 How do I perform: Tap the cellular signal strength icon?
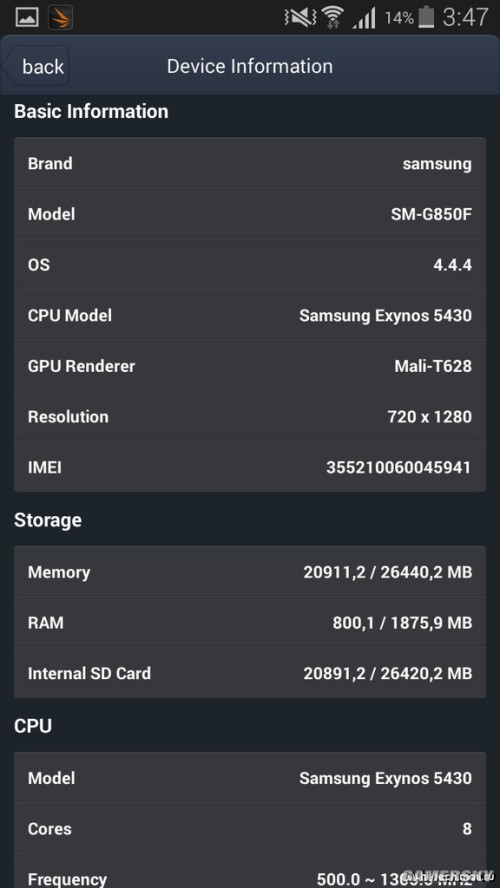coord(364,18)
